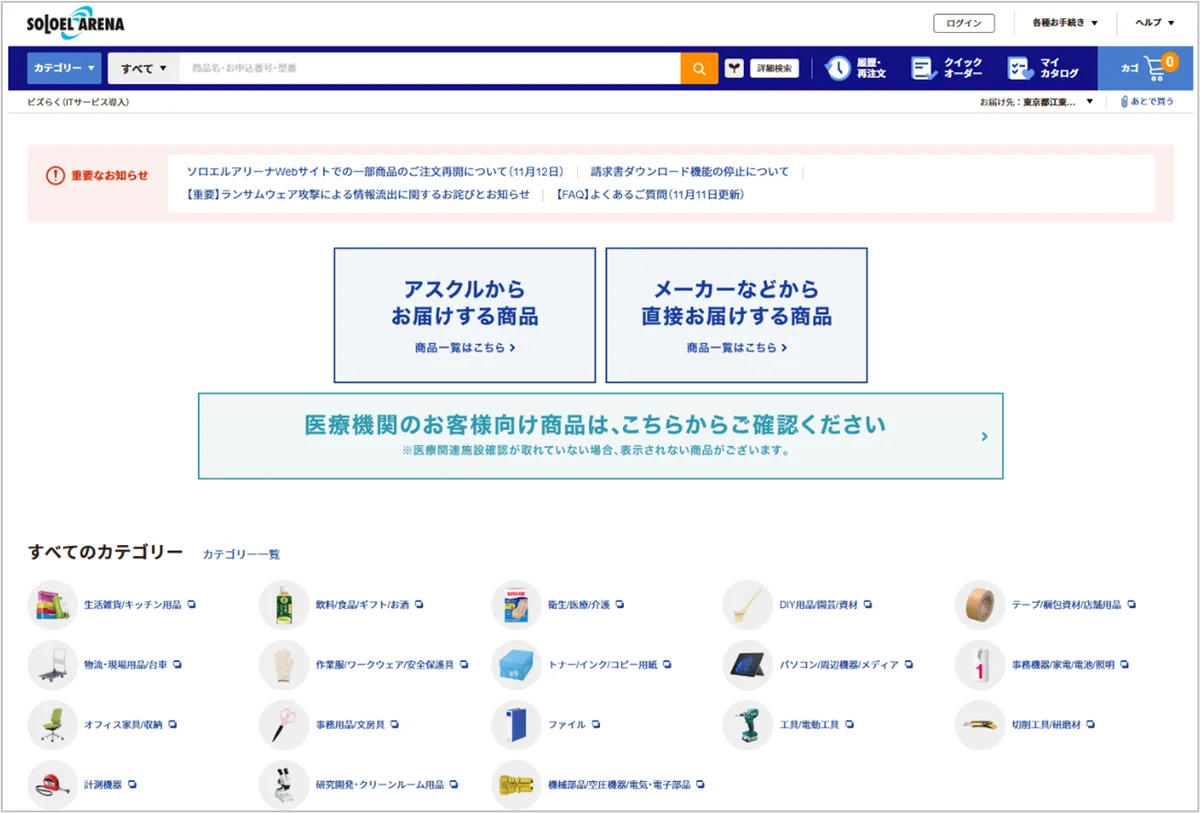Click the barcode icon beside the search bar
Image resolution: width=1200 pixels, height=813 pixels.
734,67
